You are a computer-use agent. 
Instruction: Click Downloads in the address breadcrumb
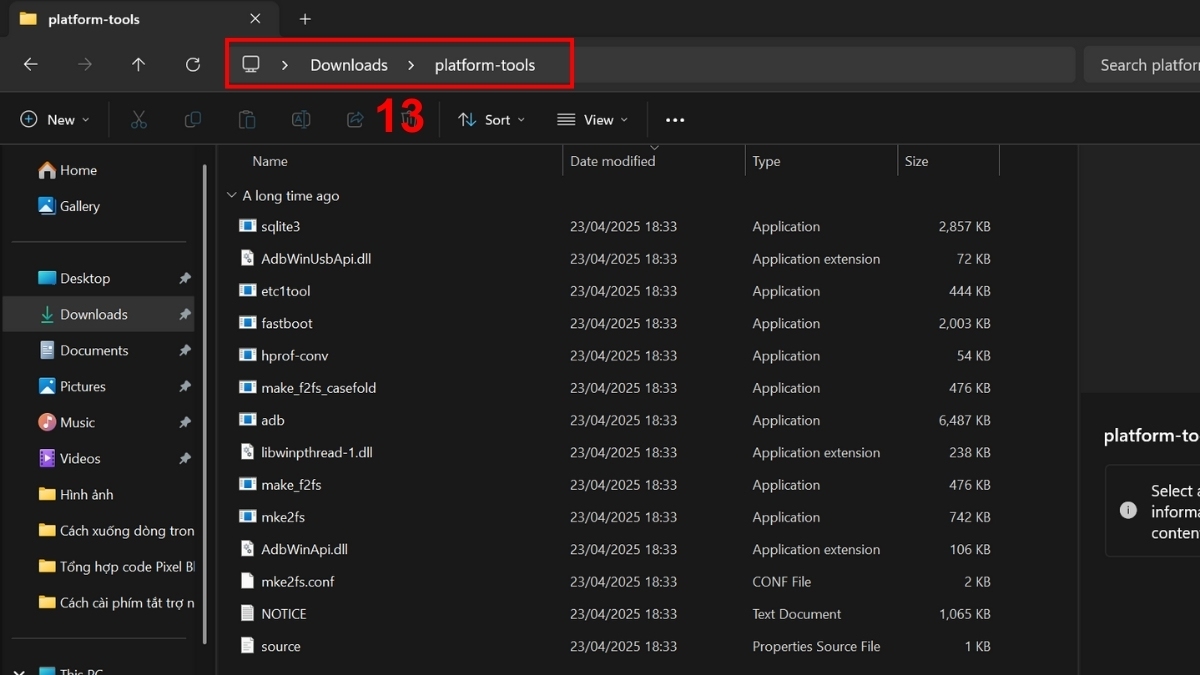click(x=348, y=65)
